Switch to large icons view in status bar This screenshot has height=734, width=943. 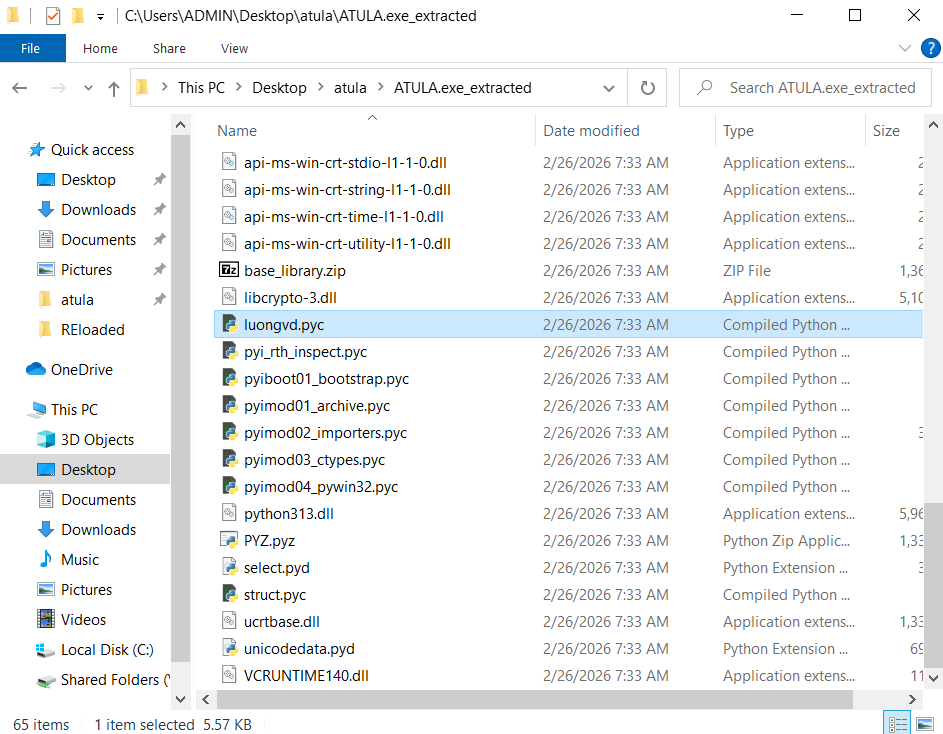point(925,724)
